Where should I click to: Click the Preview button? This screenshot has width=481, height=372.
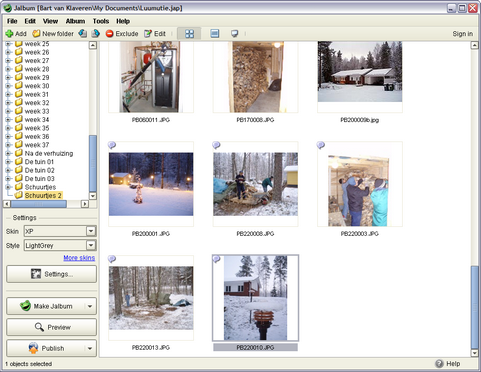(51, 327)
